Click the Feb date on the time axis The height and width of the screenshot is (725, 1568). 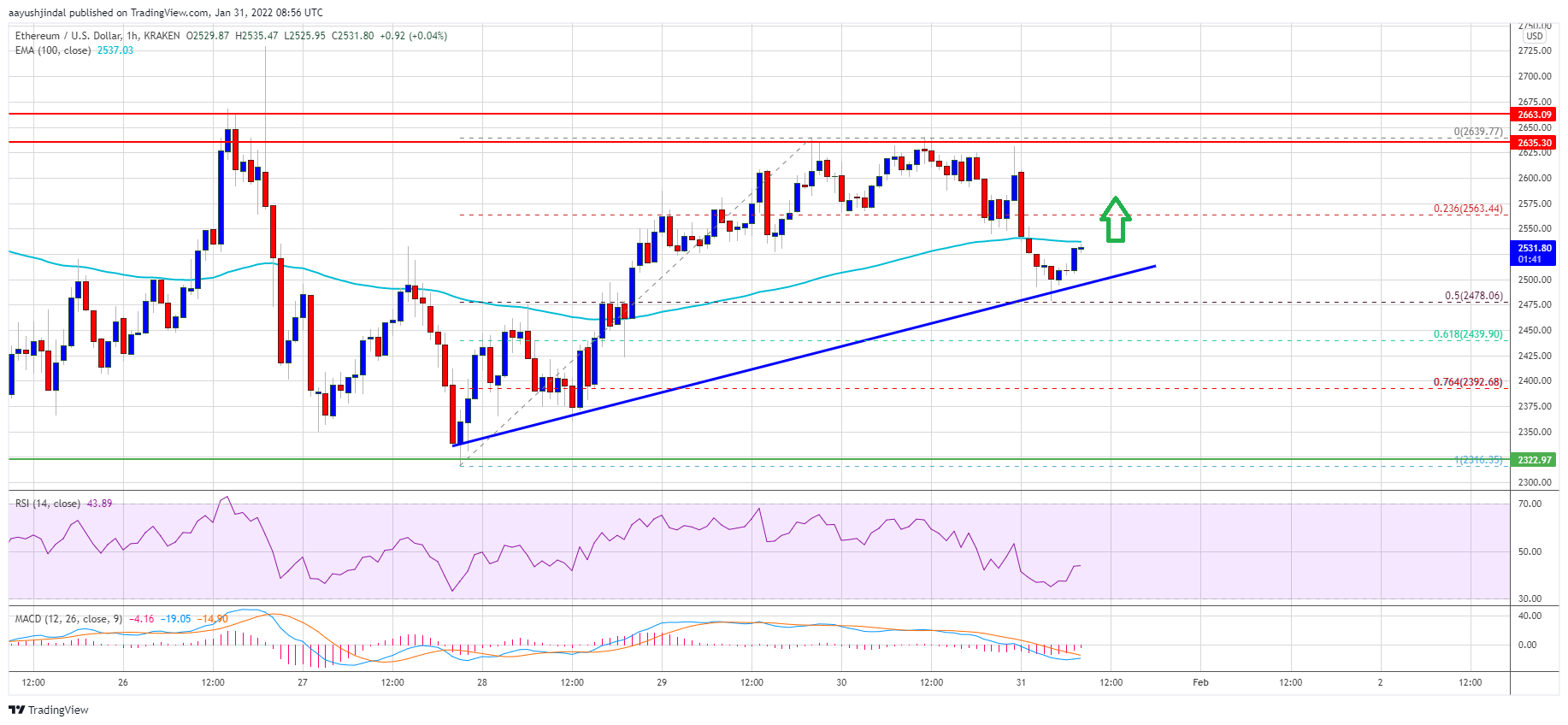pyautogui.click(x=1200, y=682)
